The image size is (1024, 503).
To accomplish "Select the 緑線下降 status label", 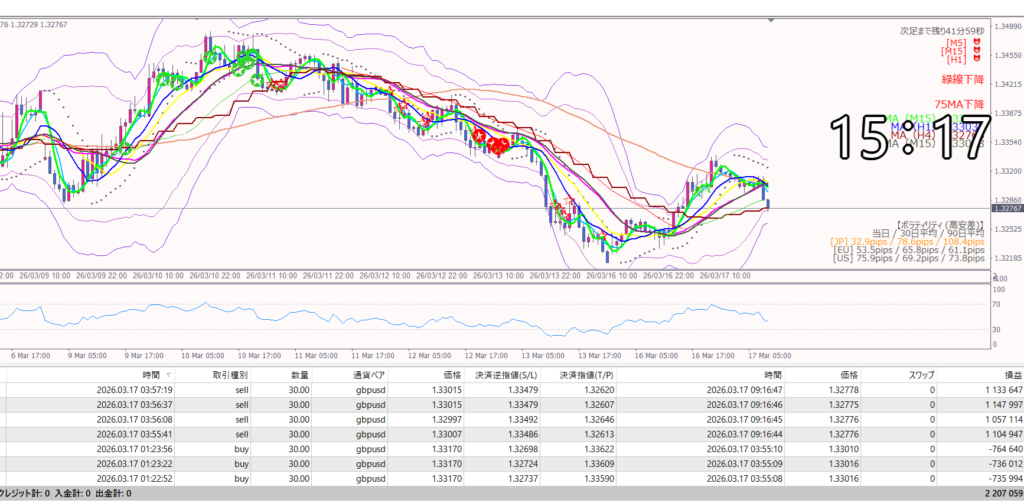I will pyautogui.click(x=961, y=79).
